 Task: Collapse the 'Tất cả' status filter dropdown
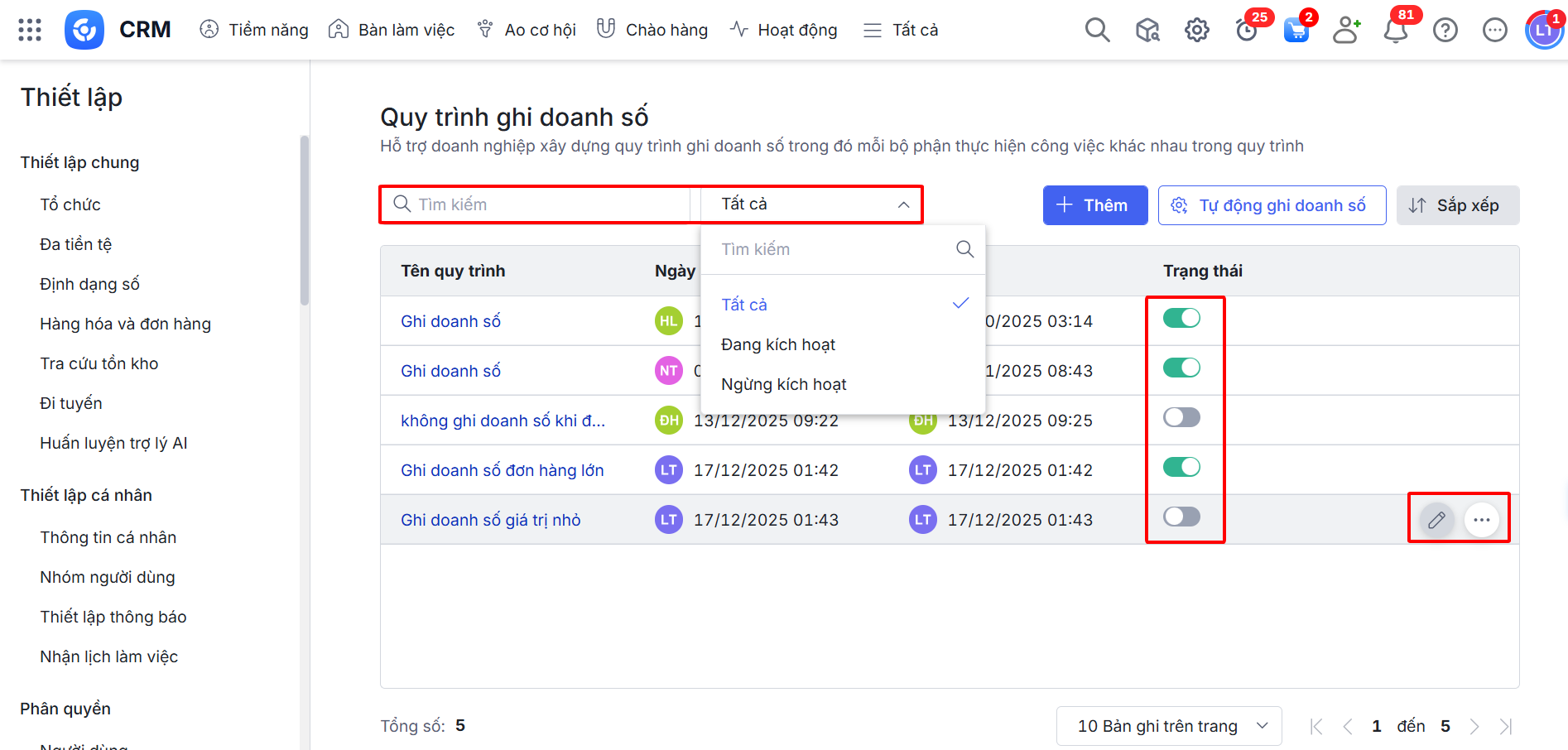pyautogui.click(x=903, y=204)
